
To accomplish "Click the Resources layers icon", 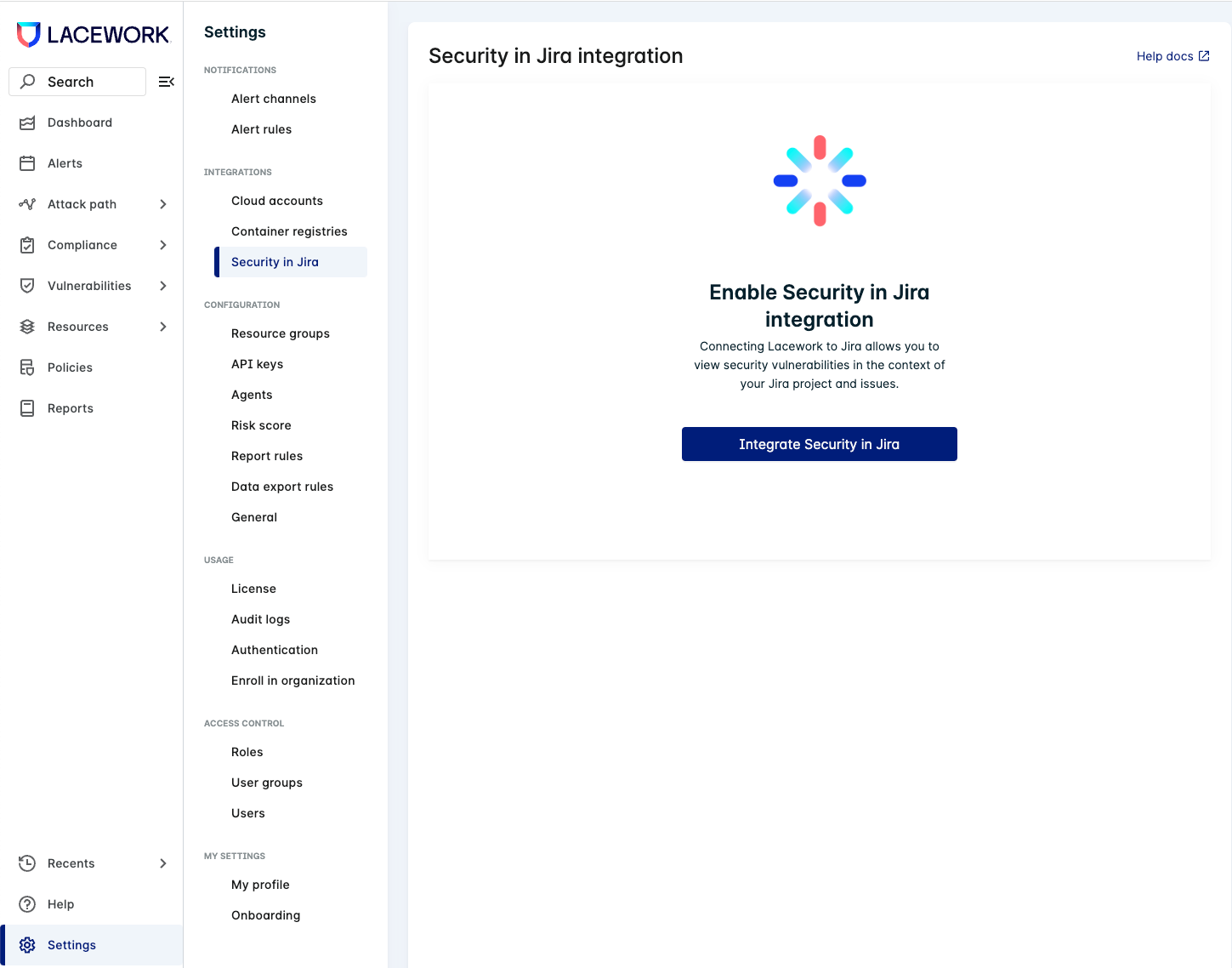I will point(27,327).
